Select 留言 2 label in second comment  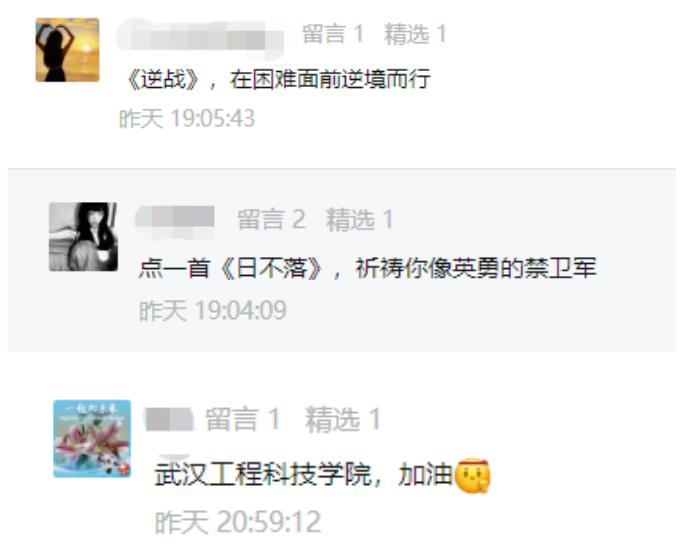point(271,219)
